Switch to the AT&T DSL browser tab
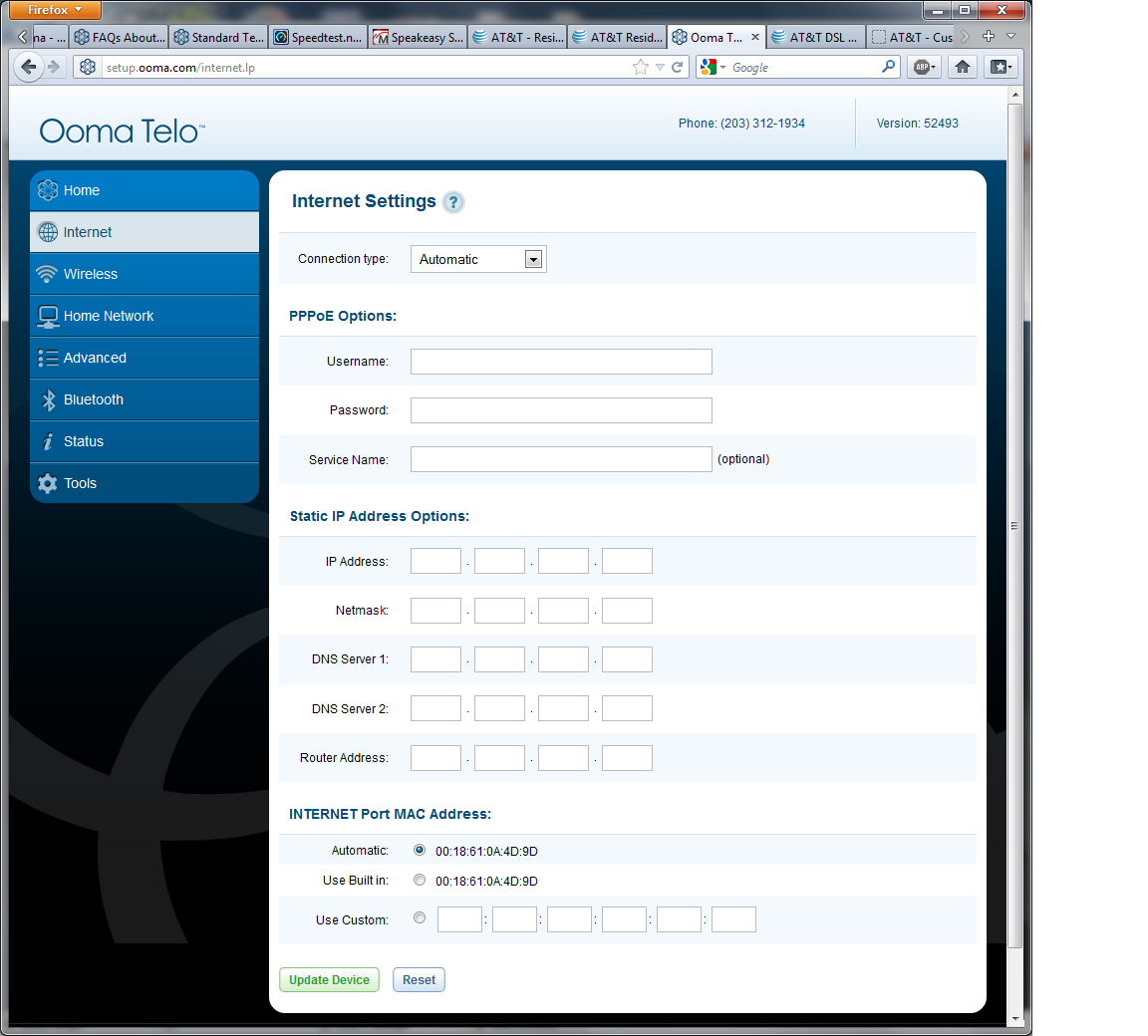 [815, 37]
